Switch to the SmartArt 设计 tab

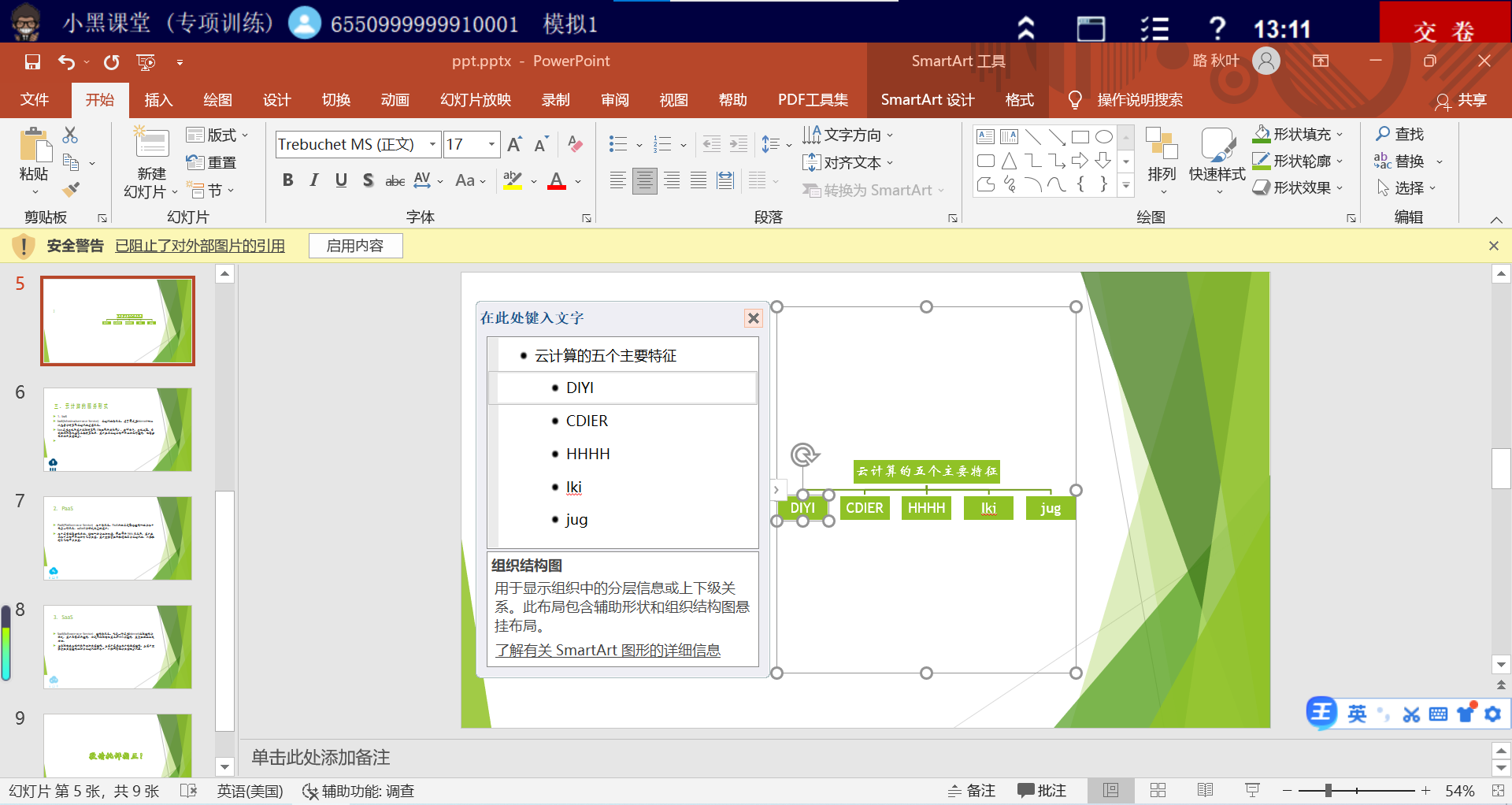(927, 100)
